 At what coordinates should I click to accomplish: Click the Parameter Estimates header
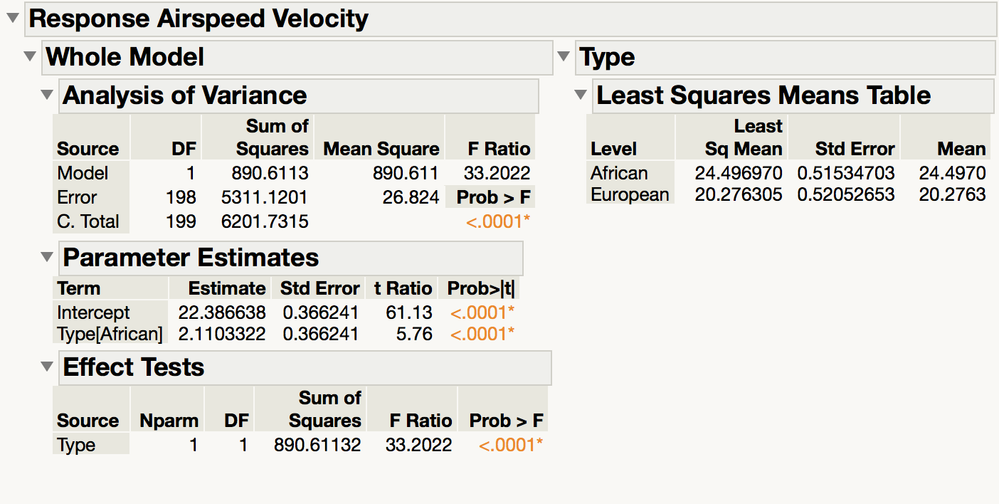[190, 257]
